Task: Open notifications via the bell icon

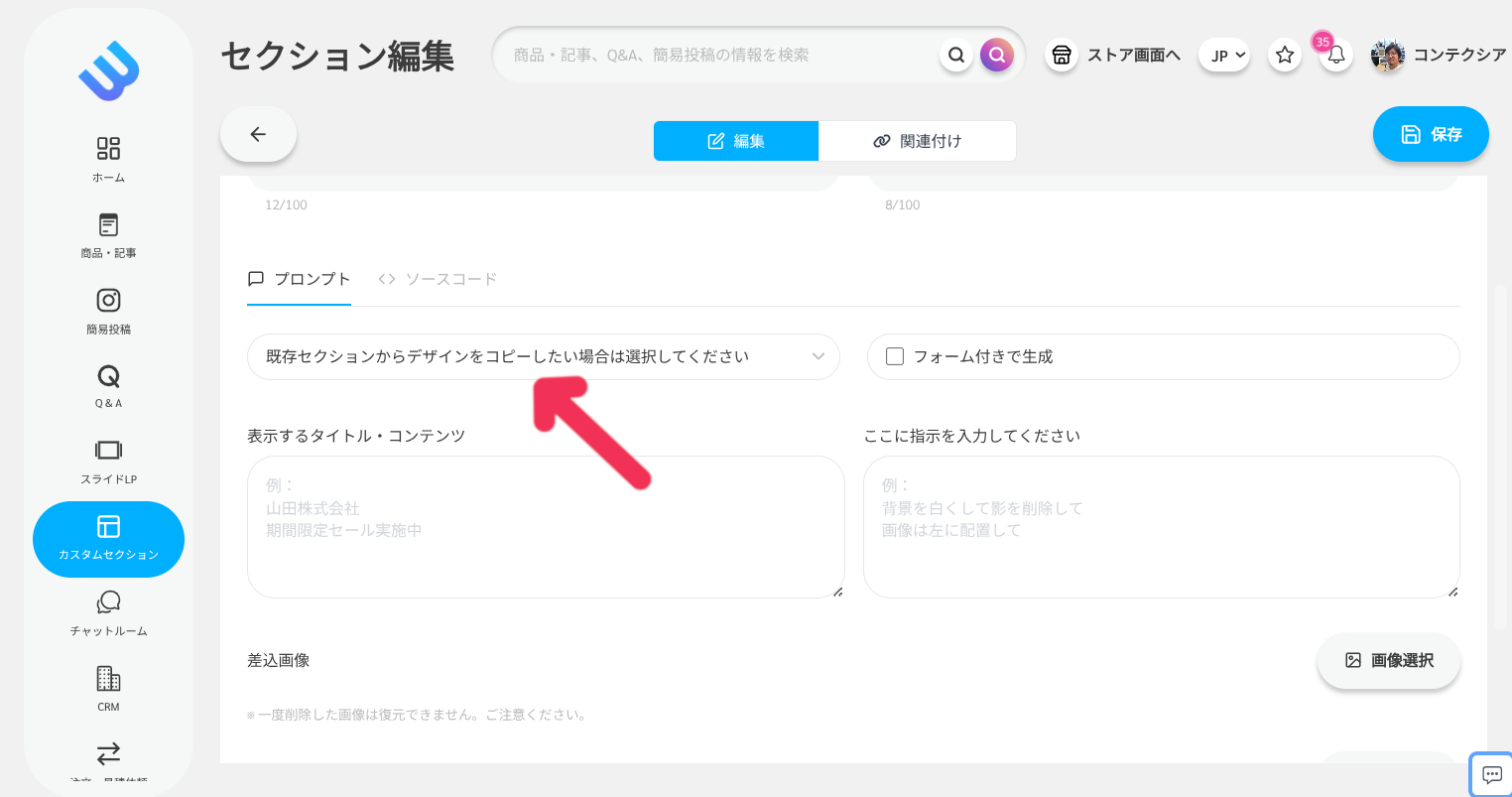Action: (x=1335, y=55)
